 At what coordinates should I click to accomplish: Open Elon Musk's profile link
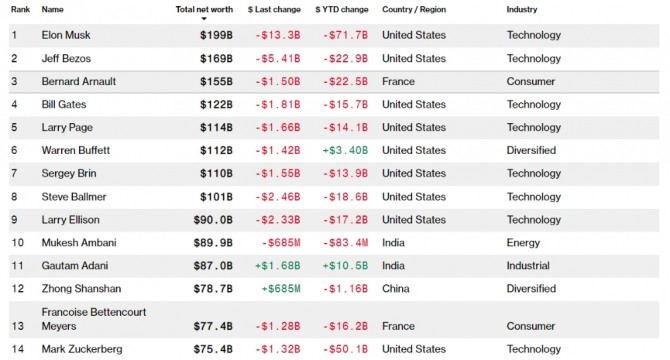coord(66,35)
